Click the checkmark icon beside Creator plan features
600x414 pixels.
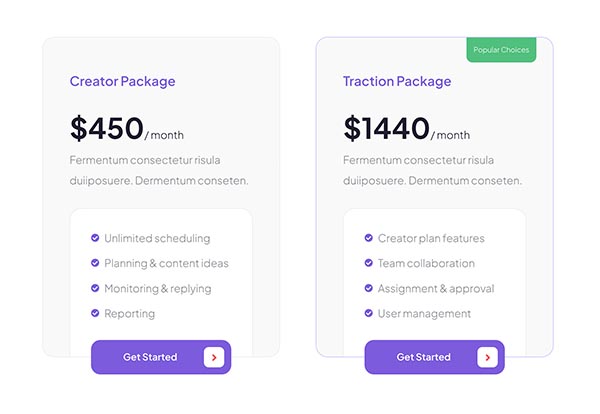click(x=368, y=238)
